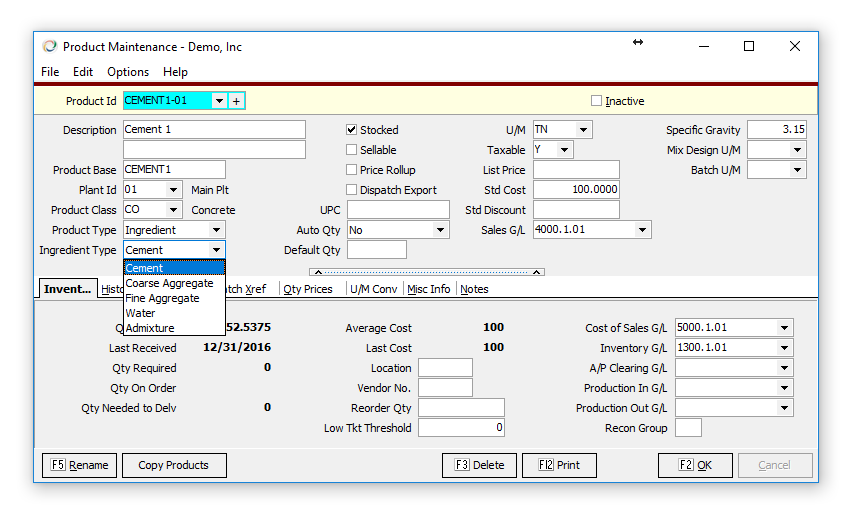861x518 pixels.
Task: Enable the Sellable checkbox
Action: (x=352, y=150)
